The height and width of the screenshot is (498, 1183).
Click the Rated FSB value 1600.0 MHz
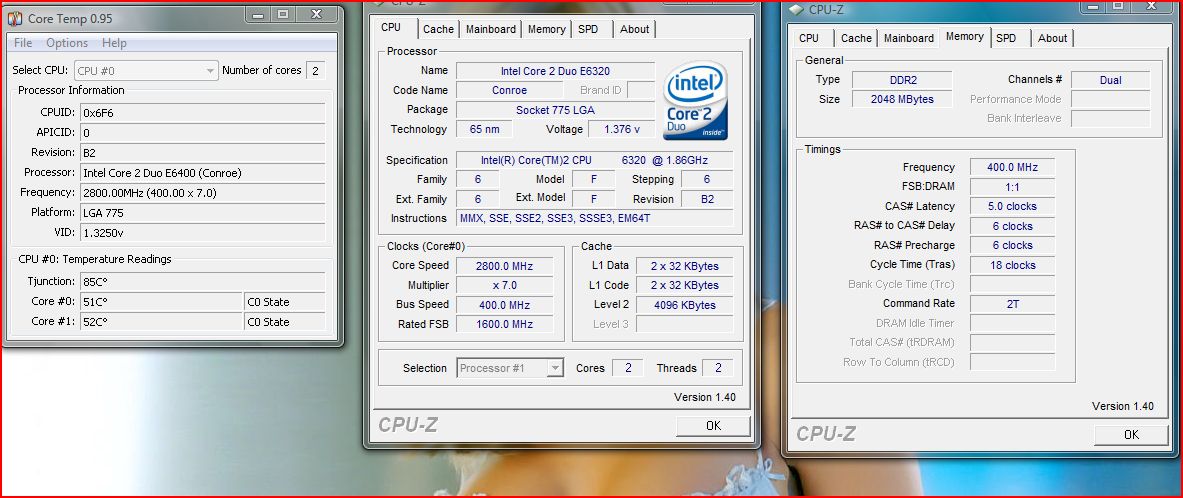pos(505,324)
